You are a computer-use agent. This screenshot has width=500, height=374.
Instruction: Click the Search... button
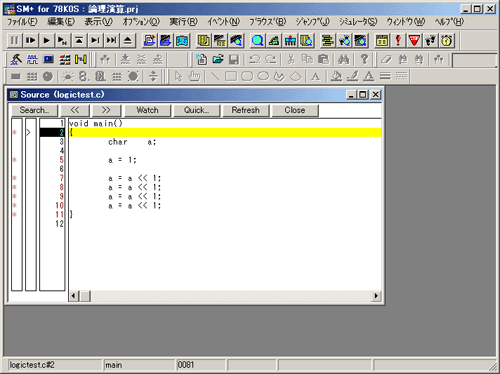click(x=34, y=110)
